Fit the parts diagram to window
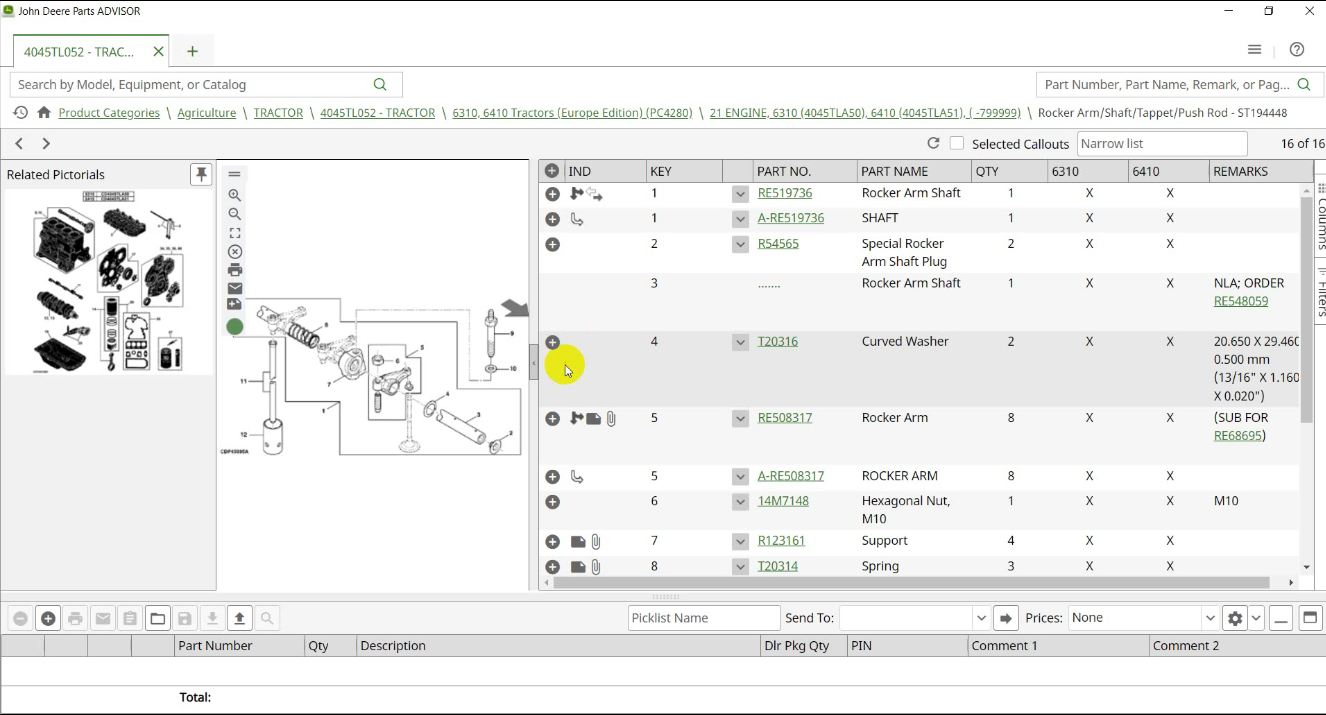The width and height of the screenshot is (1326, 715). click(x=235, y=233)
